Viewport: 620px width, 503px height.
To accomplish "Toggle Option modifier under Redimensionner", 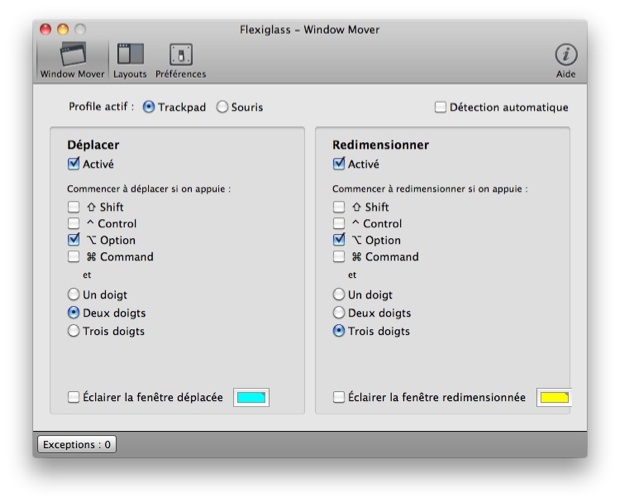I will tap(339, 240).
